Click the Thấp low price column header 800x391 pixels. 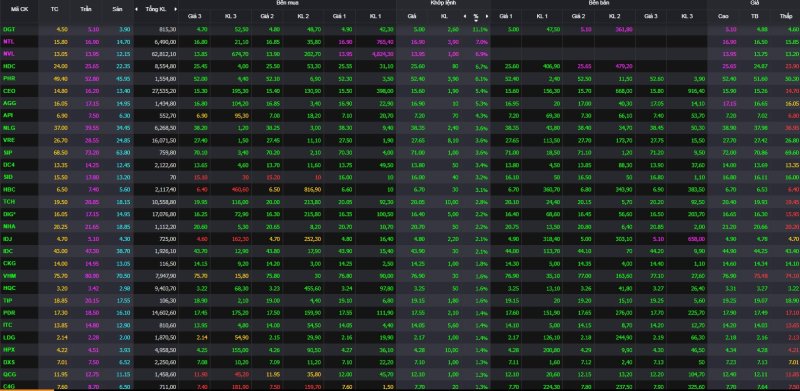click(786, 16)
